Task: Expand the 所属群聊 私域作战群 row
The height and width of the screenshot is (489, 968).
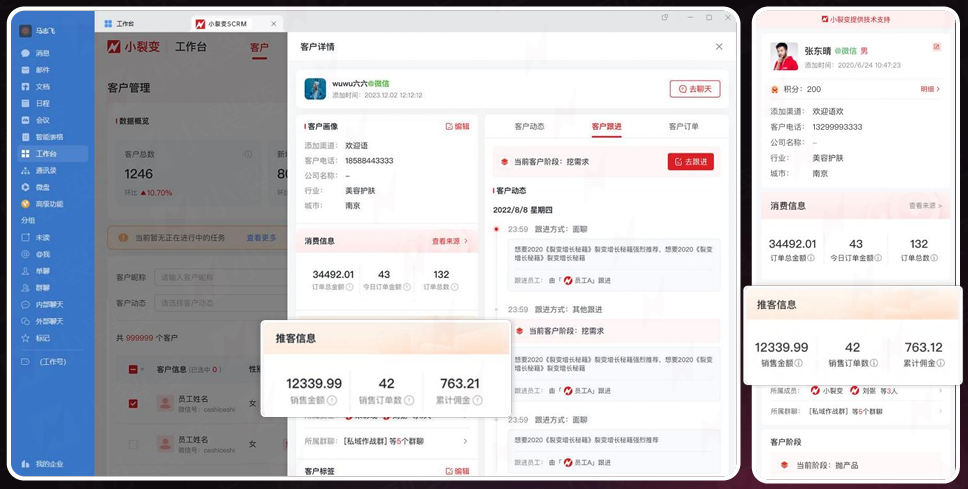Action: coord(464,440)
